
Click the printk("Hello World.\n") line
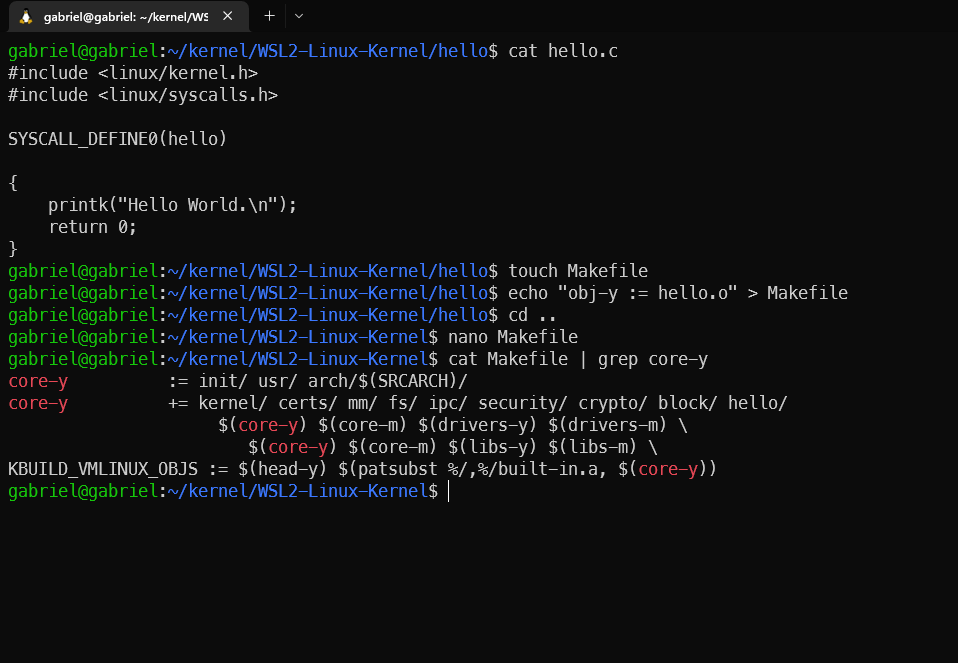click(172, 205)
